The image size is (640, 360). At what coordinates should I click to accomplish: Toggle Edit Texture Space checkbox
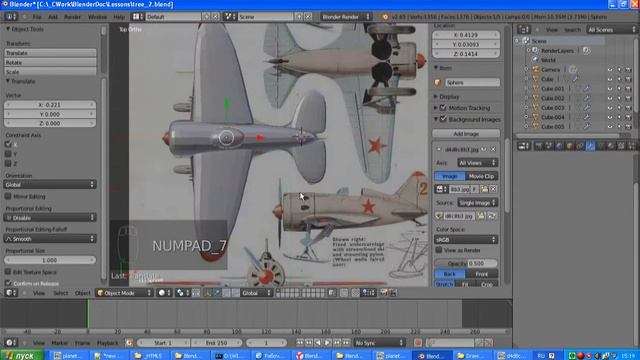click(x=8, y=272)
